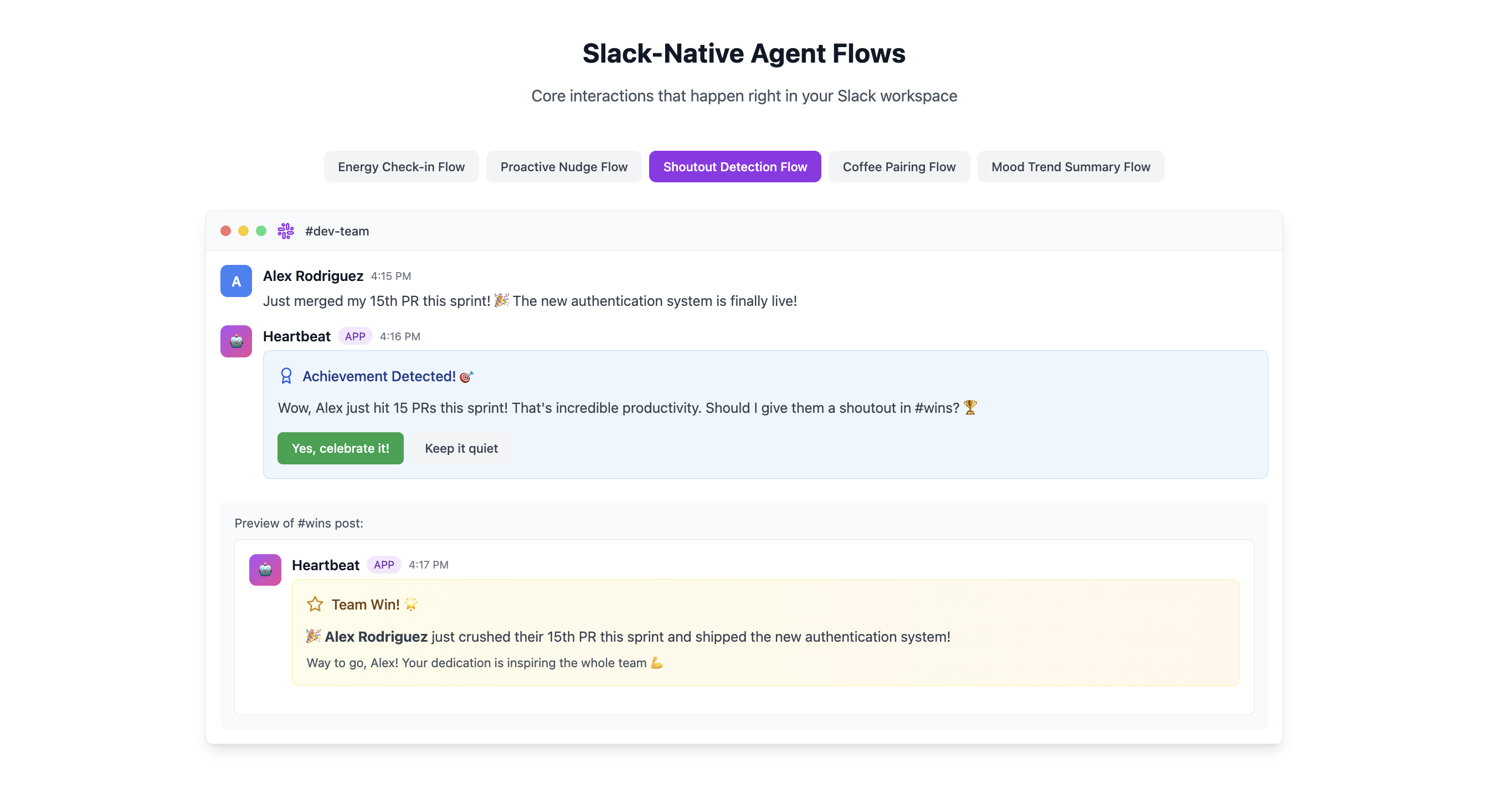Click Heartbeat robot avatar in wins preview

click(x=265, y=570)
